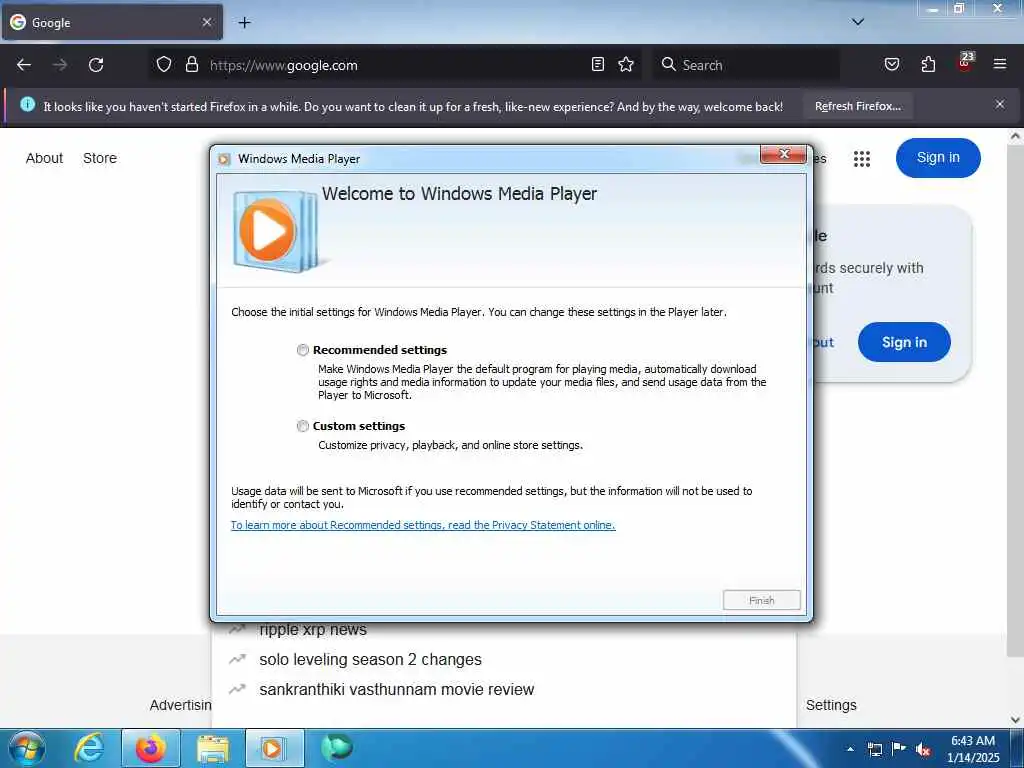Open the About link on Google

(x=44, y=158)
